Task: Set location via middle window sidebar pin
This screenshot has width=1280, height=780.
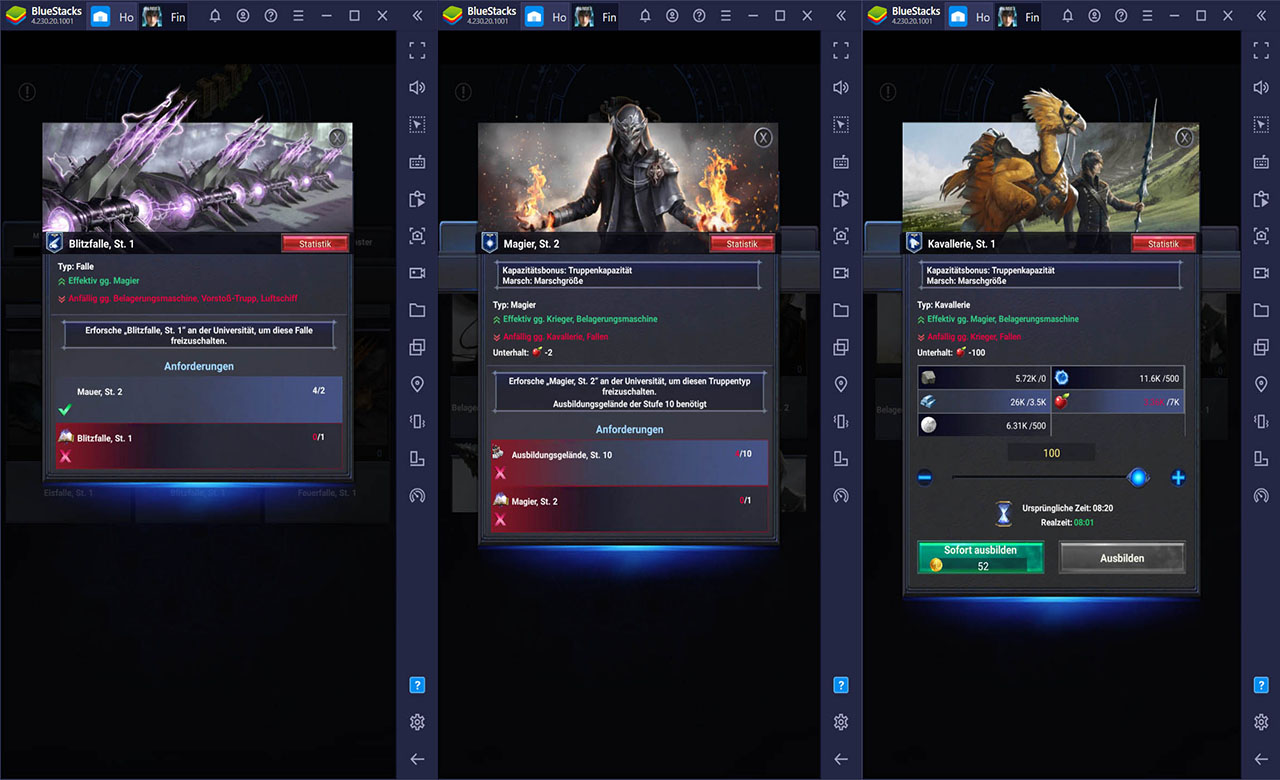Action: [x=841, y=384]
